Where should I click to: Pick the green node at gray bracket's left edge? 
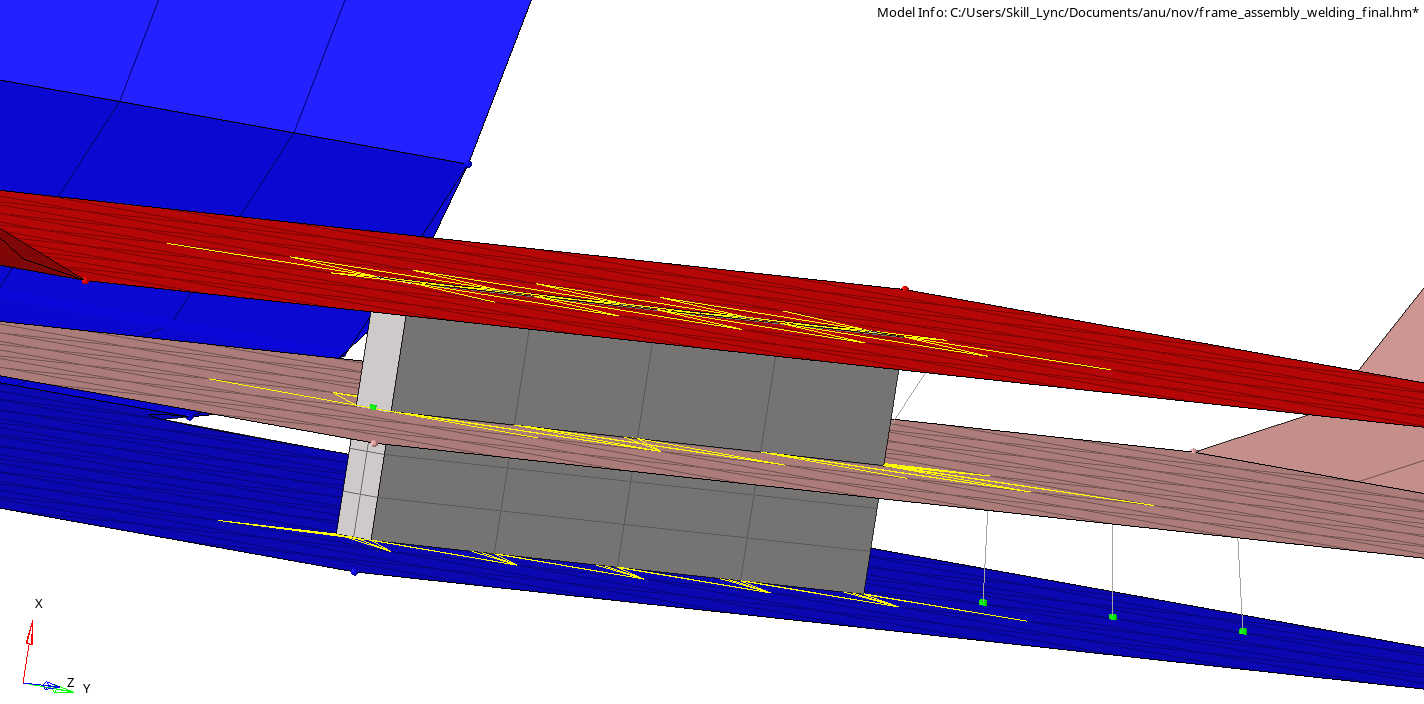(x=373, y=407)
